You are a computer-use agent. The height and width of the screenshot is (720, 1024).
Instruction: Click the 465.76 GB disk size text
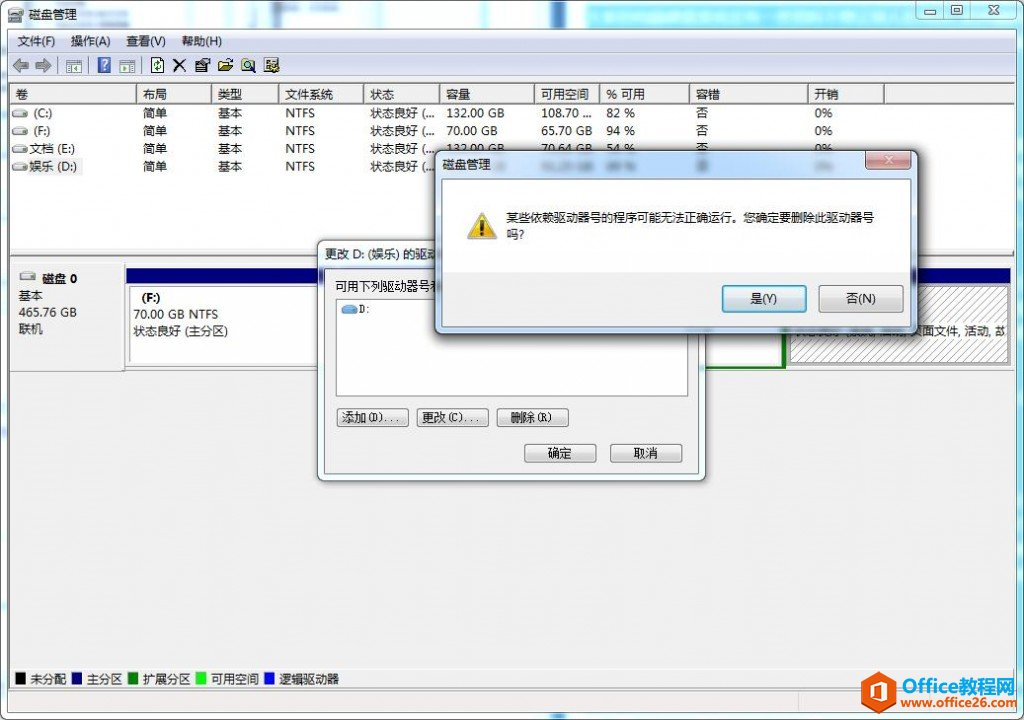tap(48, 312)
